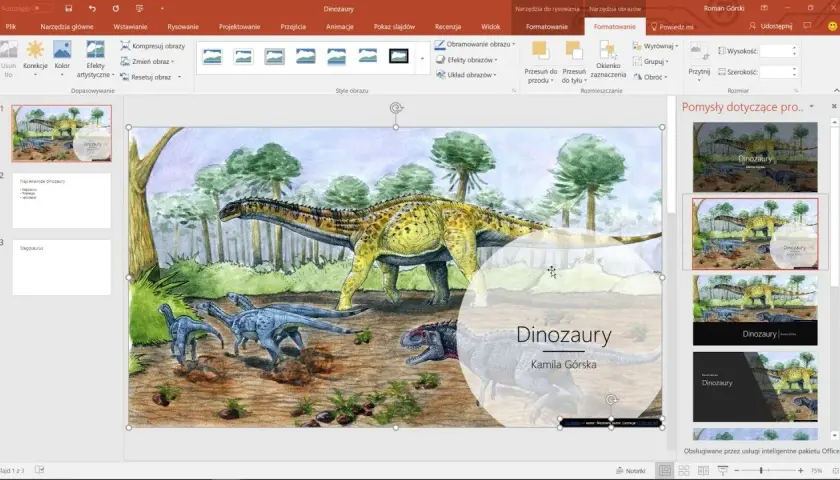Choose design idea with black title bar
The image size is (840, 480).
[x=755, y=310]
